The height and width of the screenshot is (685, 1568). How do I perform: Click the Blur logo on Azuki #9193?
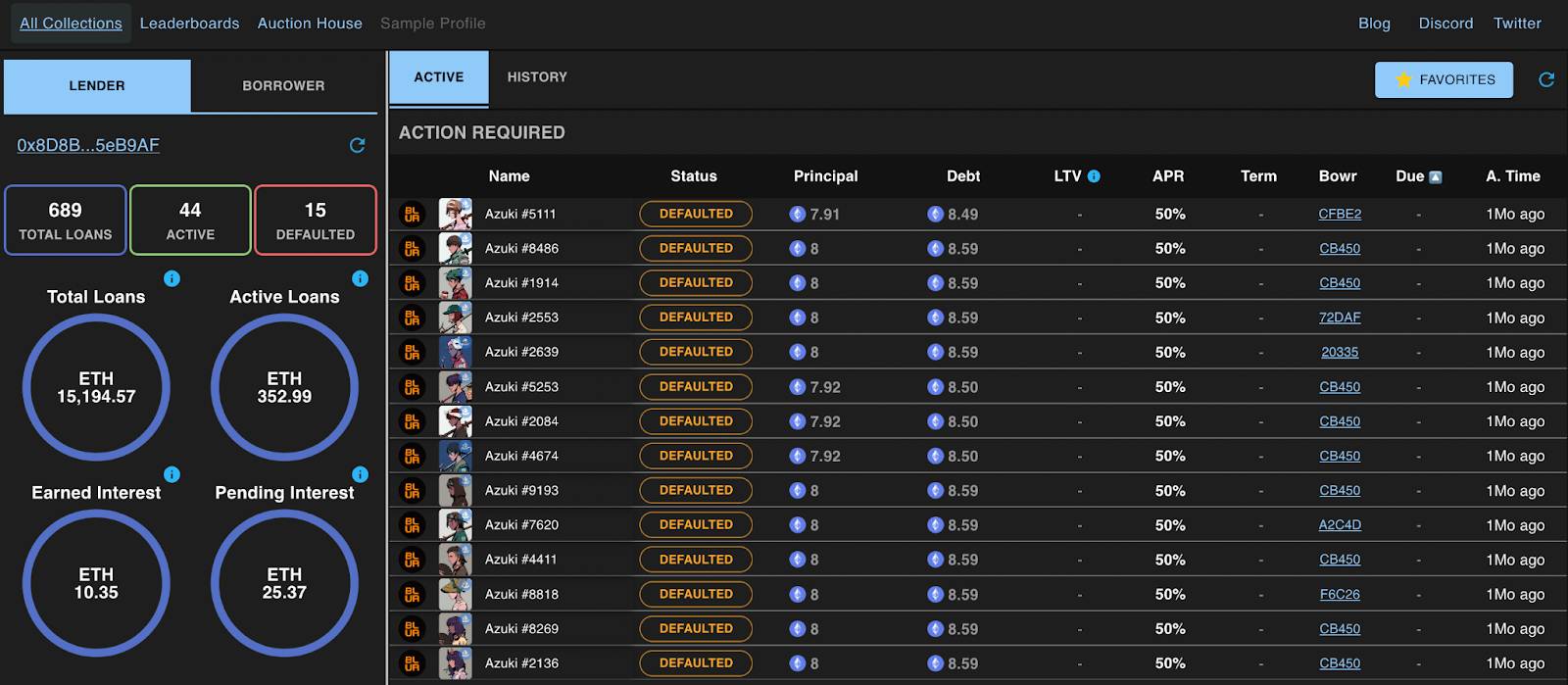click(x=413, y=490)
